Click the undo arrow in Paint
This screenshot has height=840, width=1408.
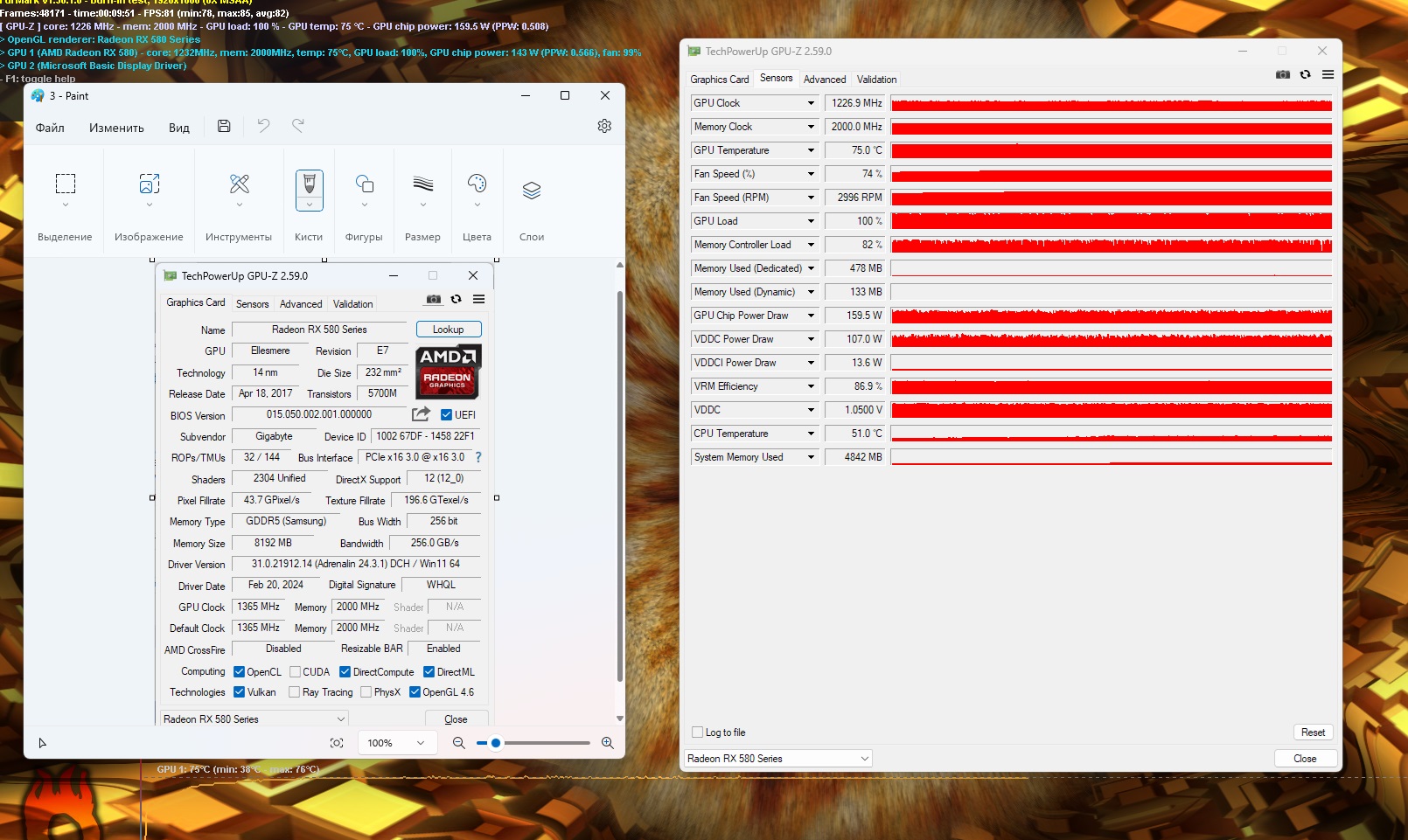263,126
